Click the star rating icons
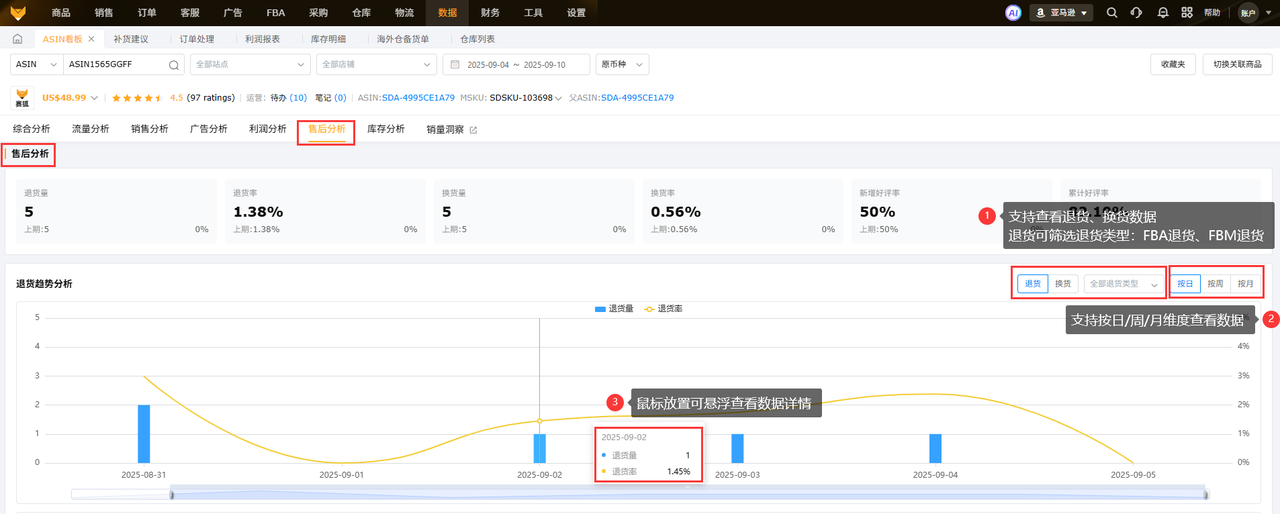 click(x=137, y=98)
